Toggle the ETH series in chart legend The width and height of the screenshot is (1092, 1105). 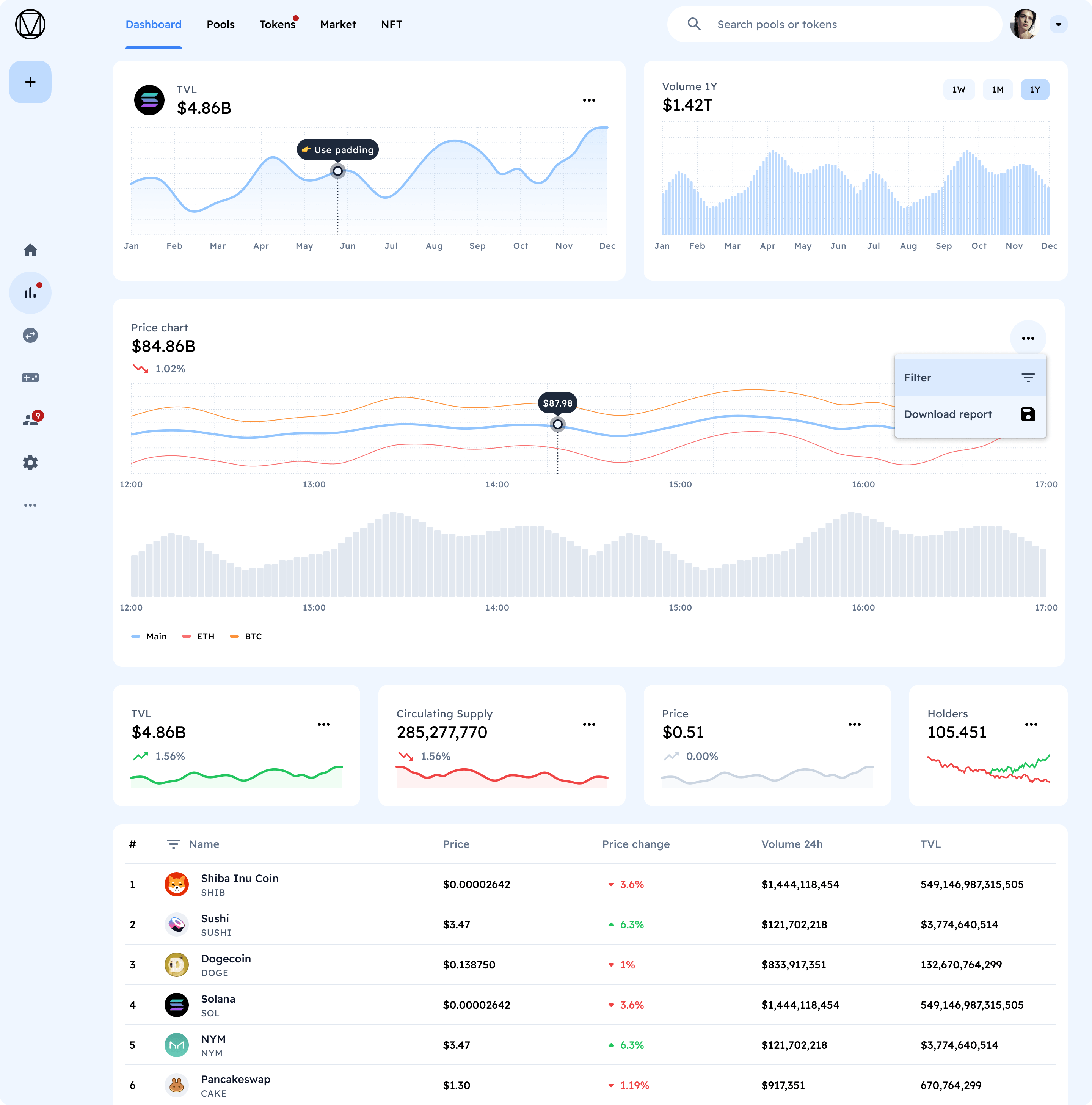[x=198, y=636]
